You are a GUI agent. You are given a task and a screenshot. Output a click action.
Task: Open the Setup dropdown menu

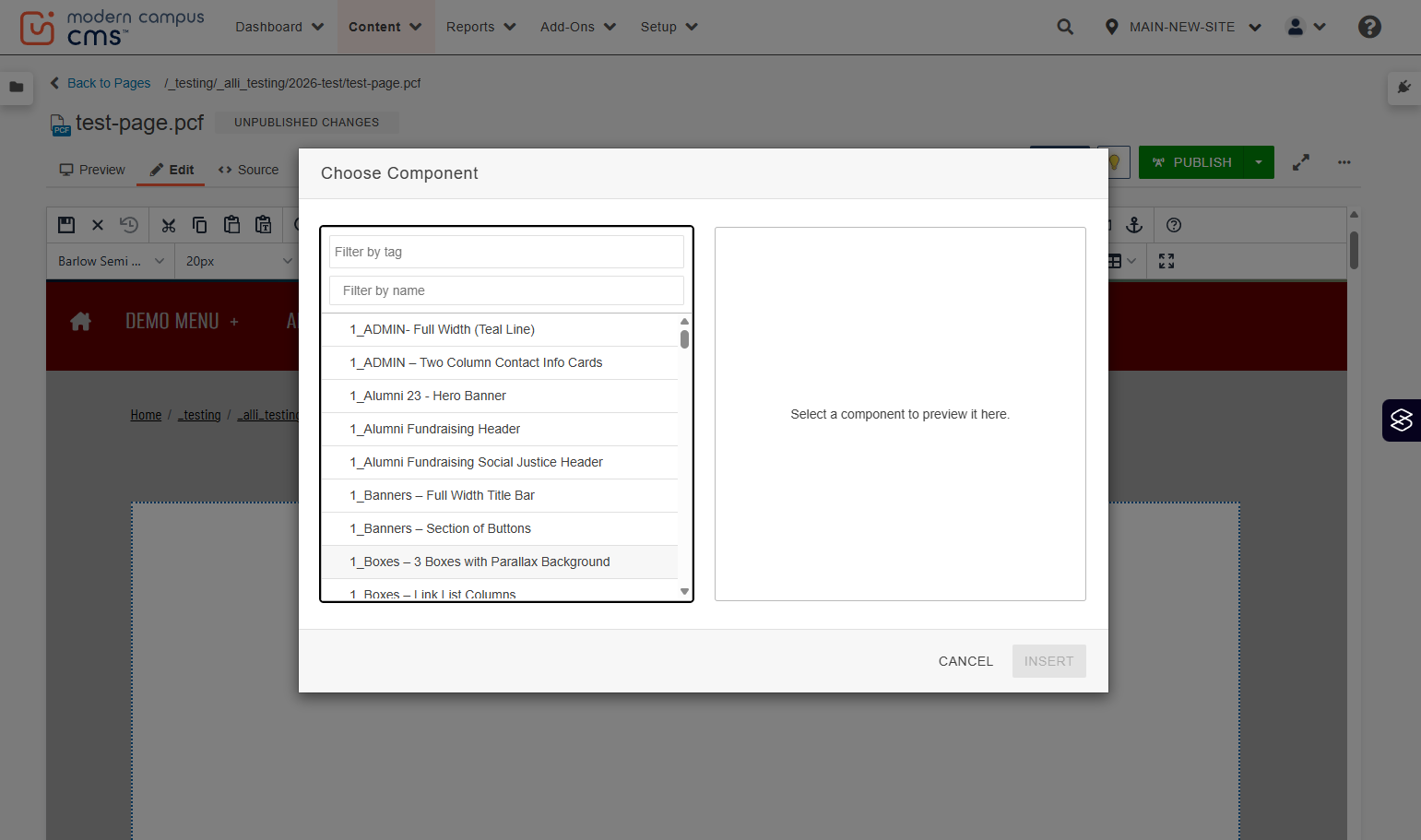click(x=669, y=27)
